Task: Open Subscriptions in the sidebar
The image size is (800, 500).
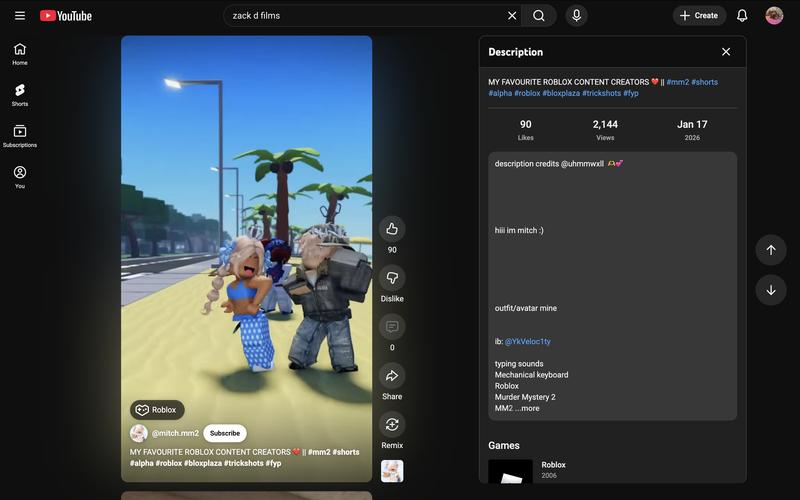Action: 20,136
